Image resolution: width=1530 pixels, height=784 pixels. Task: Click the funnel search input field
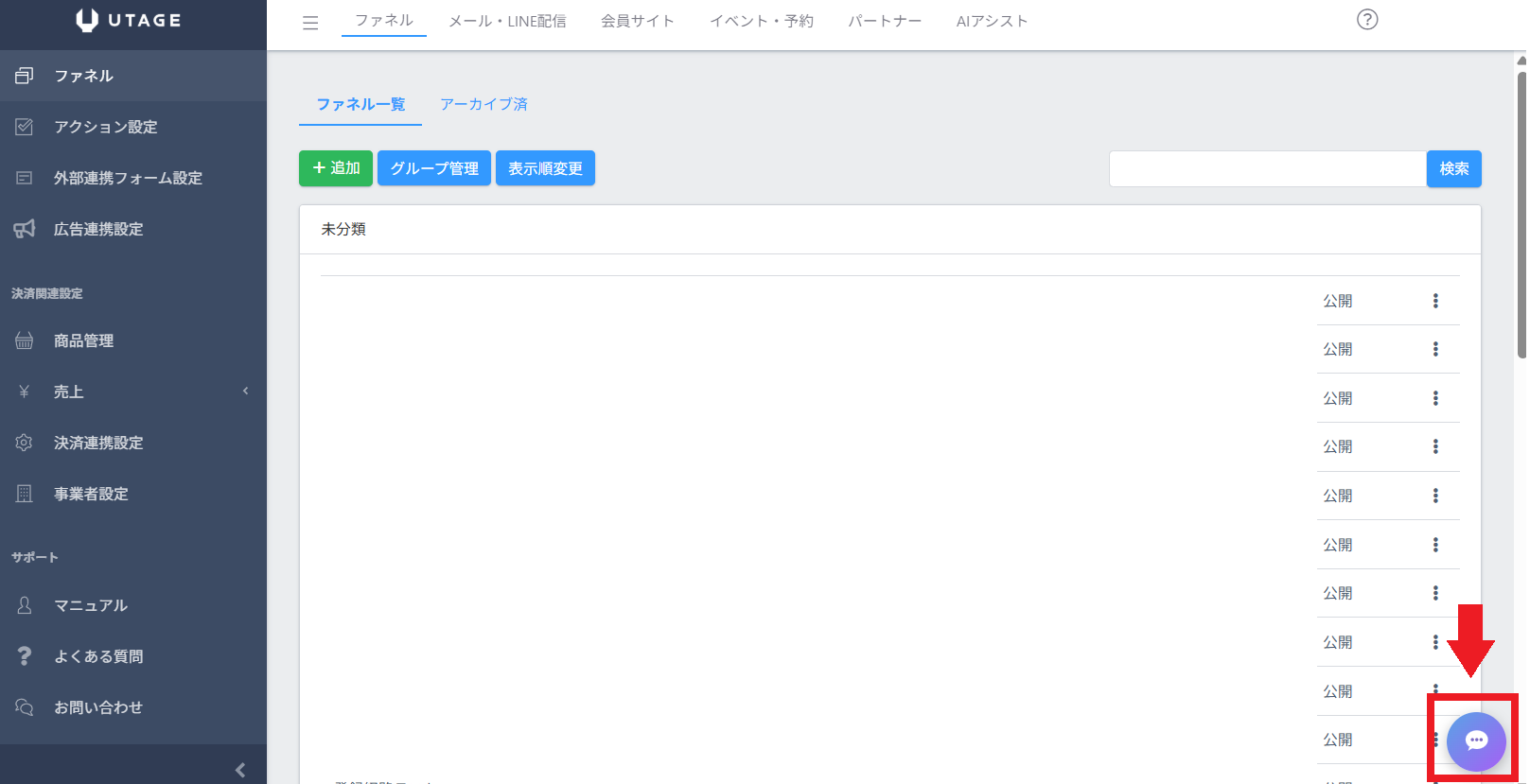tap(1267, 168)
